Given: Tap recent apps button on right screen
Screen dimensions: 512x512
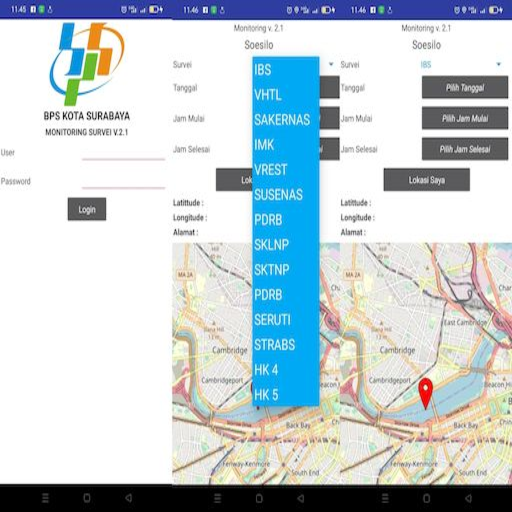Looking at the screenshot, I should click(385, 498).
